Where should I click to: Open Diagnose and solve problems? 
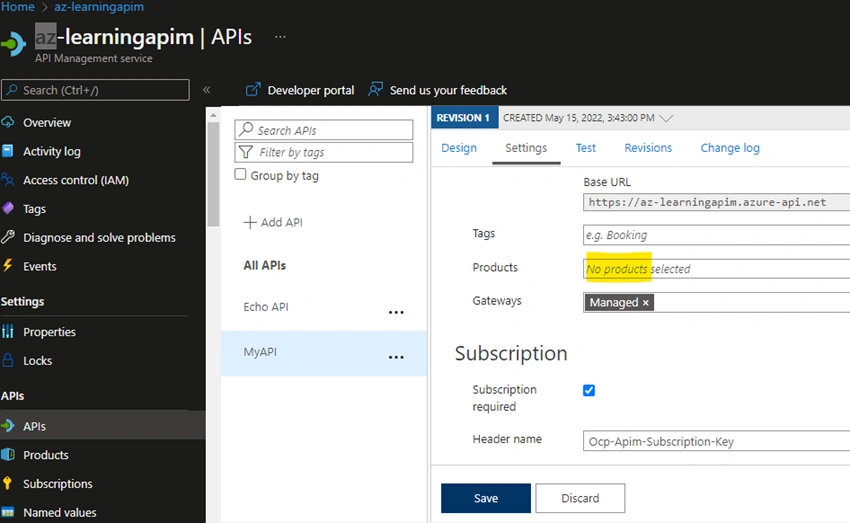coord(99,237)
